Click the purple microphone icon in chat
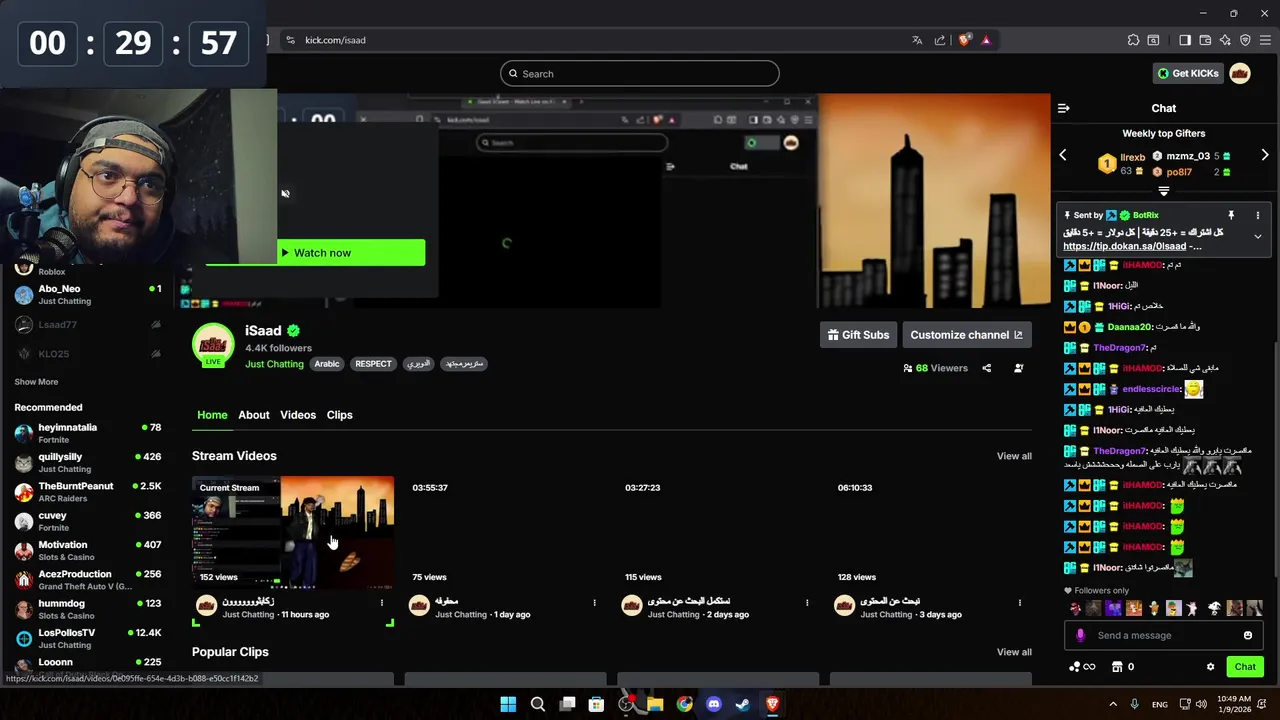The image size is (1280, 720). [x=1080, y=635]
